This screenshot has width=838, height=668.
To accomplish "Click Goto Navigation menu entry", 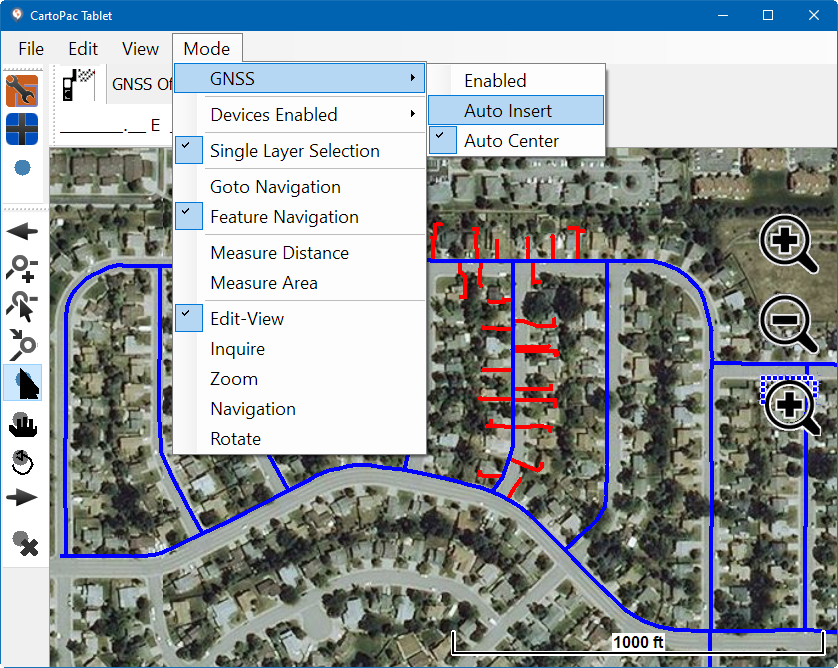I will tap(275, 187).
